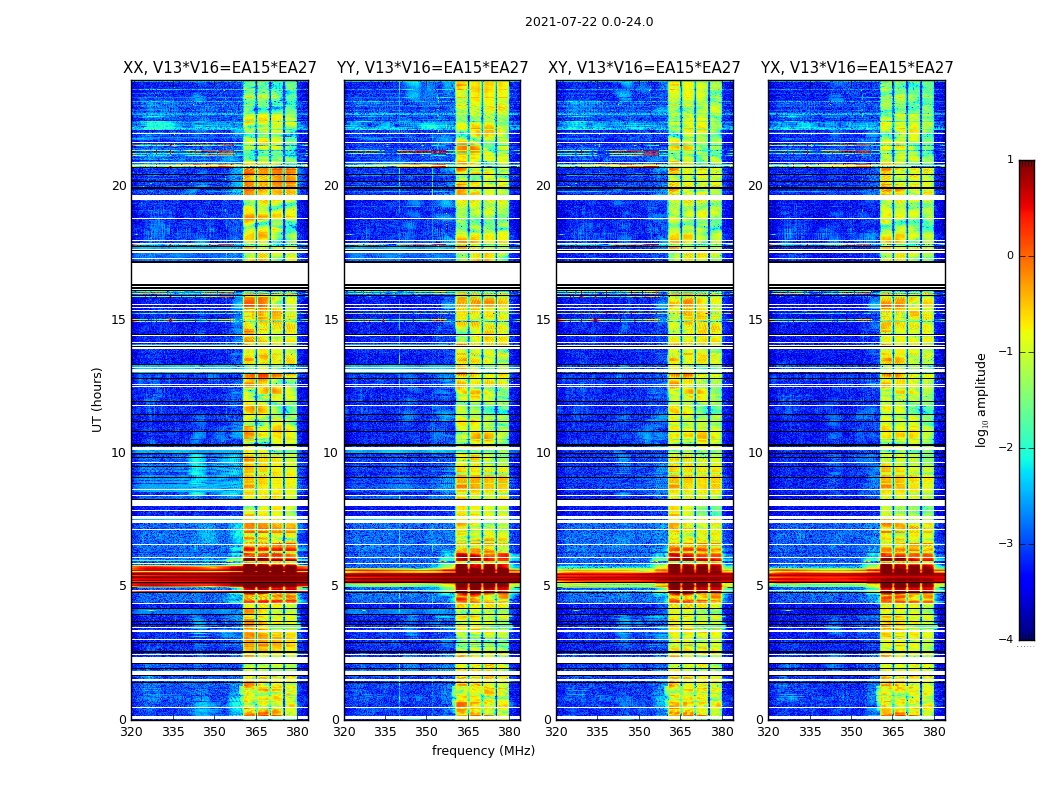Click the plot title date 2021-07-22 0.0-24.0
This screenshot has width=1050, height=800.
589,22
